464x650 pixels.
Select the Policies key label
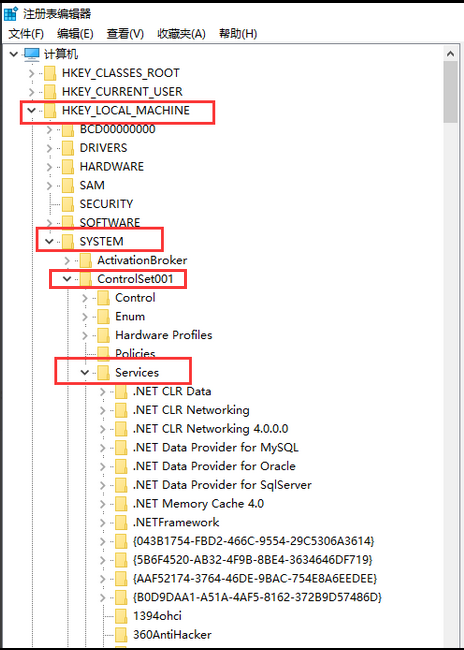coord(135,354)
